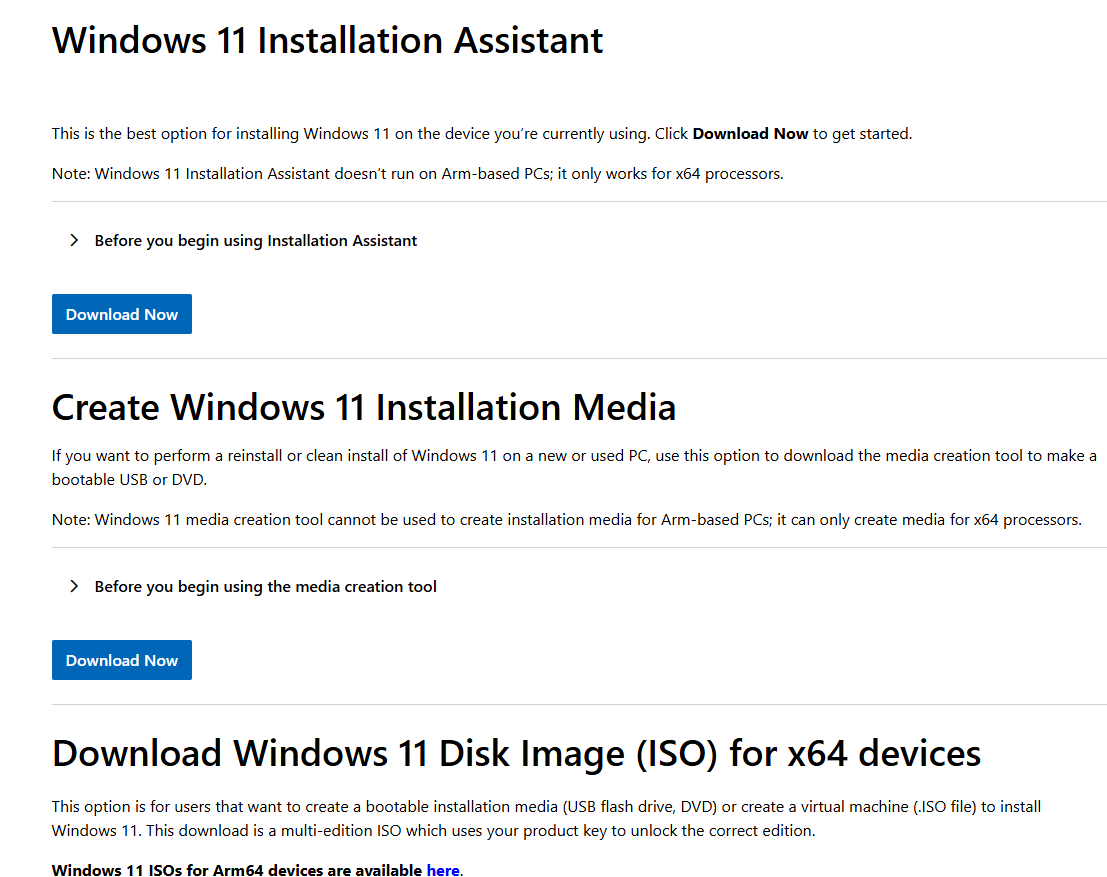Click the chevron beside Installation Assistant accordion
Image resolution: width=1107 pixels, height=877 pixels.
pos(73,240)
